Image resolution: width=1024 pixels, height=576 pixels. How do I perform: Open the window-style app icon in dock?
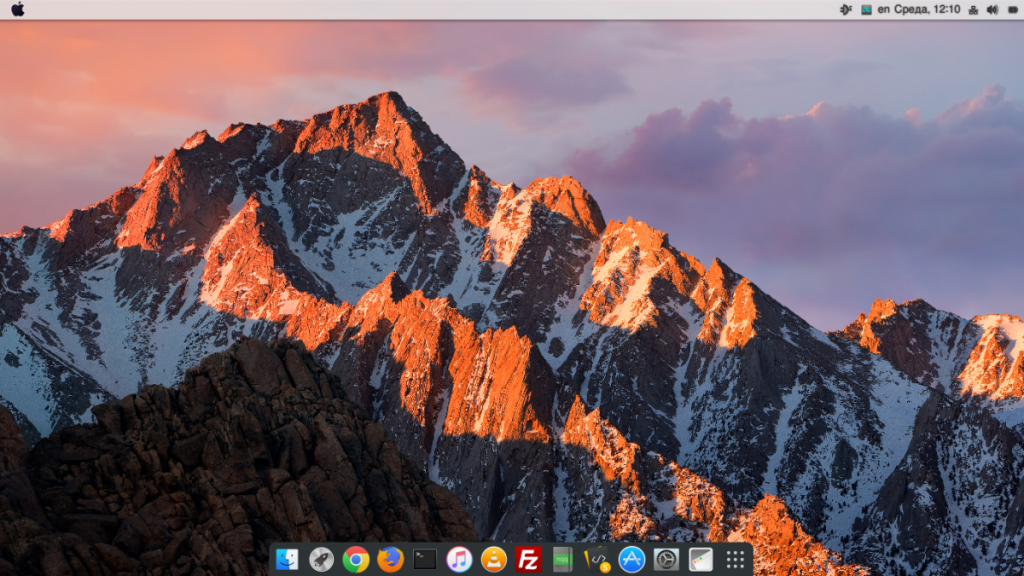coord(701,560)
